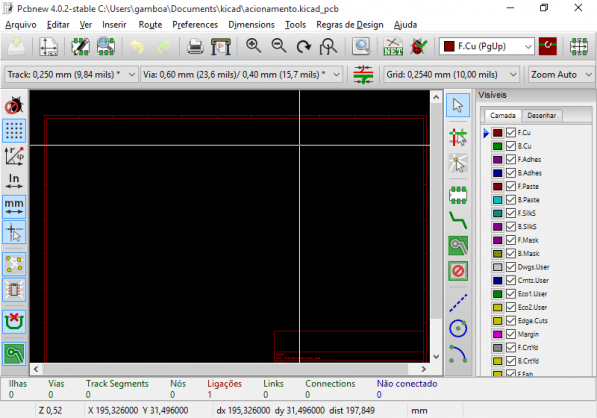Open the Route menu

[x=150, y=25]
